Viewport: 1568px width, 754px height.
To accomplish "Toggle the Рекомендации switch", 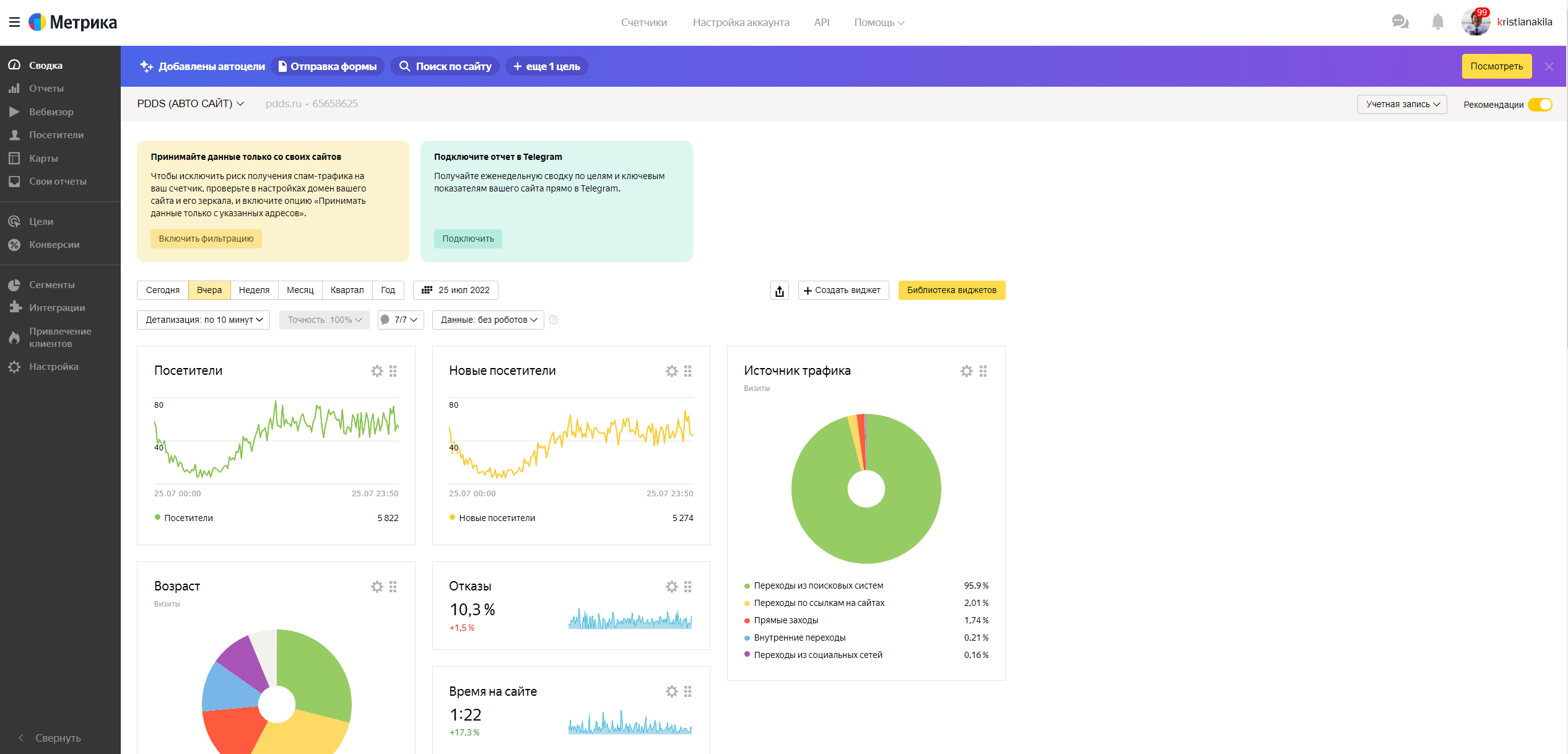I will pos(1540,105).
